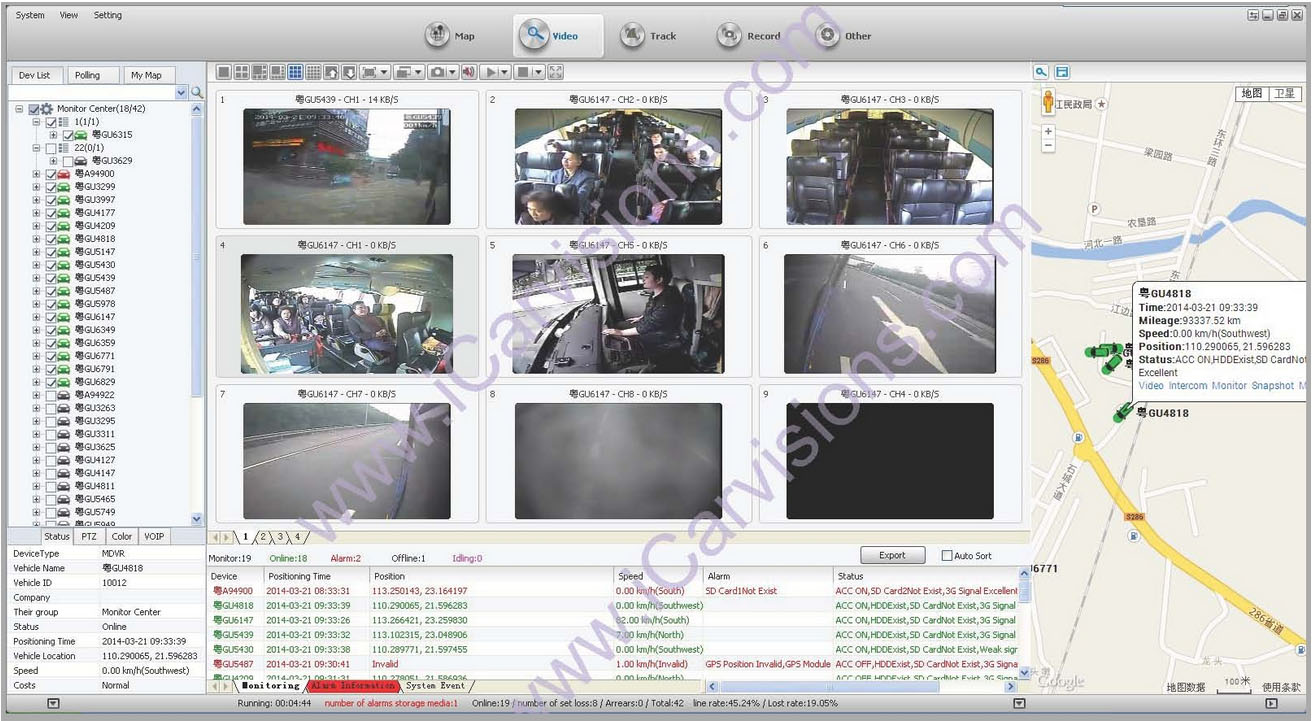Image resolution: width=1312 pixels, height=721 pixels.
Task: Open the device search dropdown arrow
Action: 181,92
